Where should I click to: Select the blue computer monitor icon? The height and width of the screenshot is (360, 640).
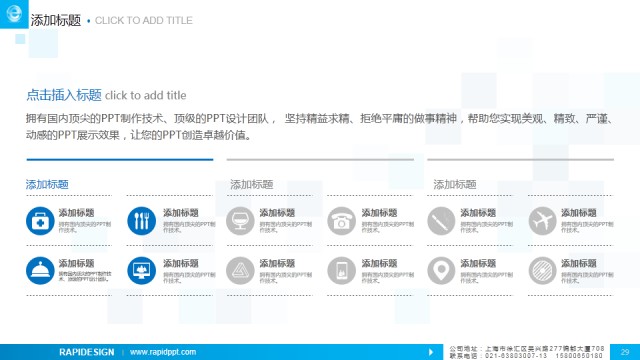coord(141,271)
